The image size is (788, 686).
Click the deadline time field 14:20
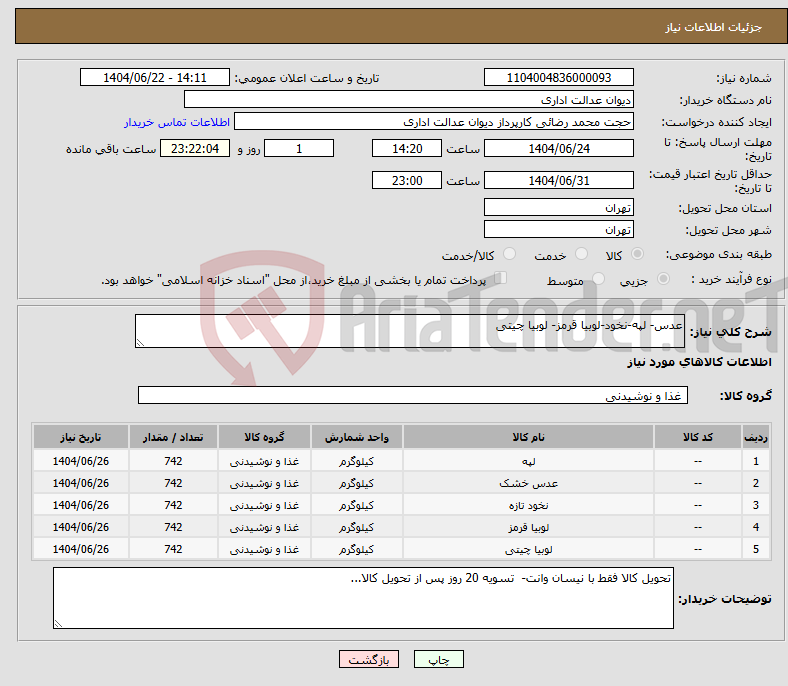[407, 148]
